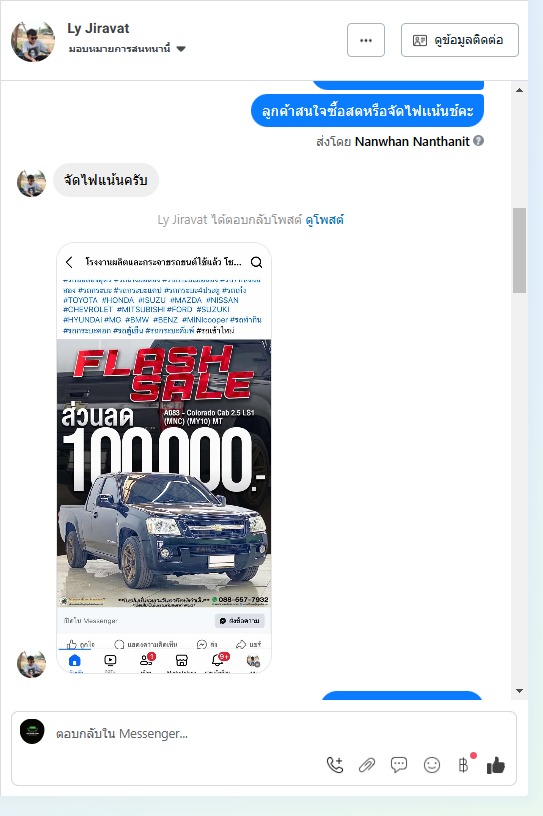Viewport: 543px width, 816px height.
Task: Open the มอบหมายการสนทนานี้ assignment menu
Action: pos(127,49)
